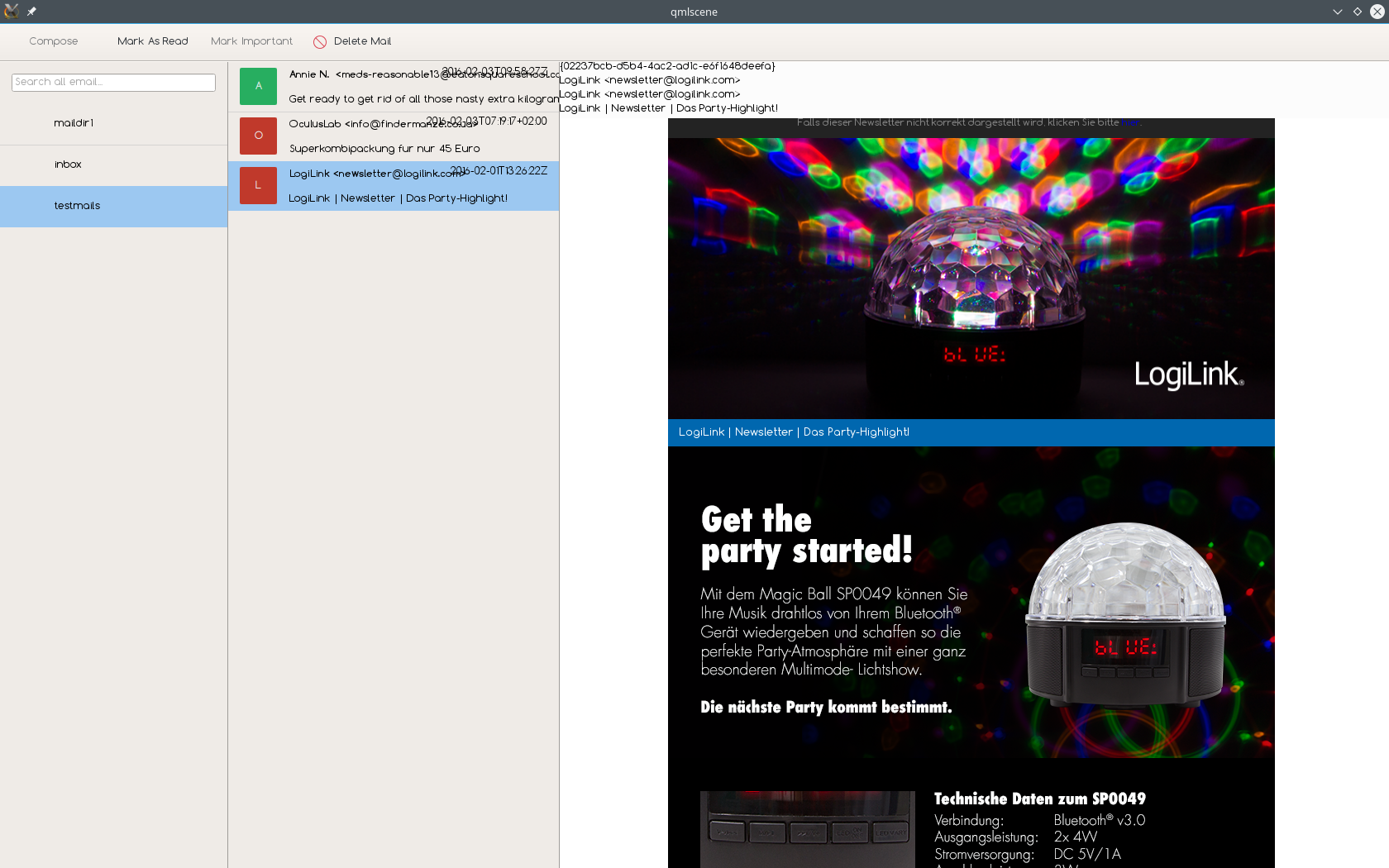The width and height of the screenshot is (1389, 868).
Task: Click the blue 'hier' link in newsletter header
Action: click(x=1130, y=122)
